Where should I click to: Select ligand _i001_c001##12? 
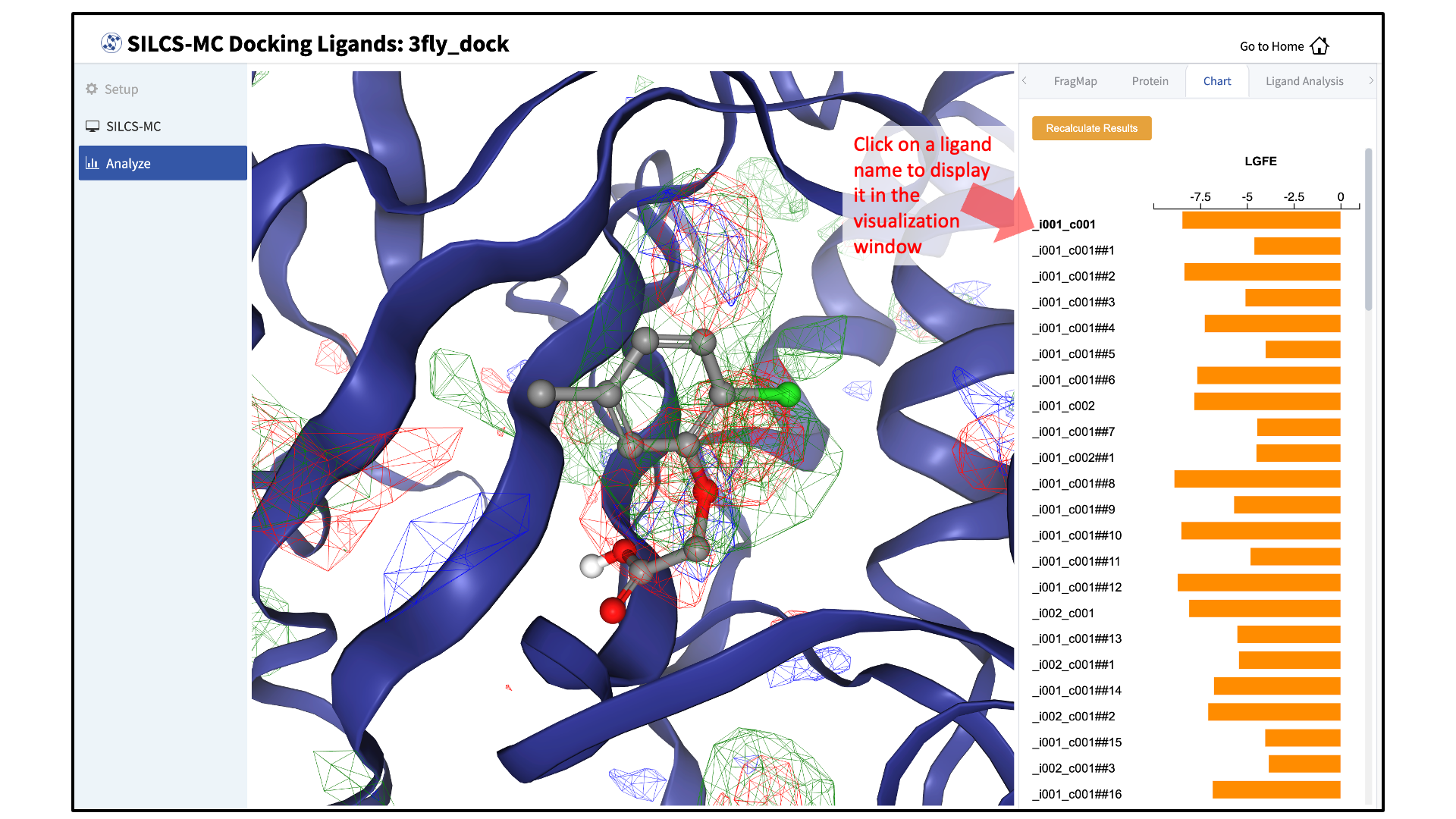point(1078,587)
